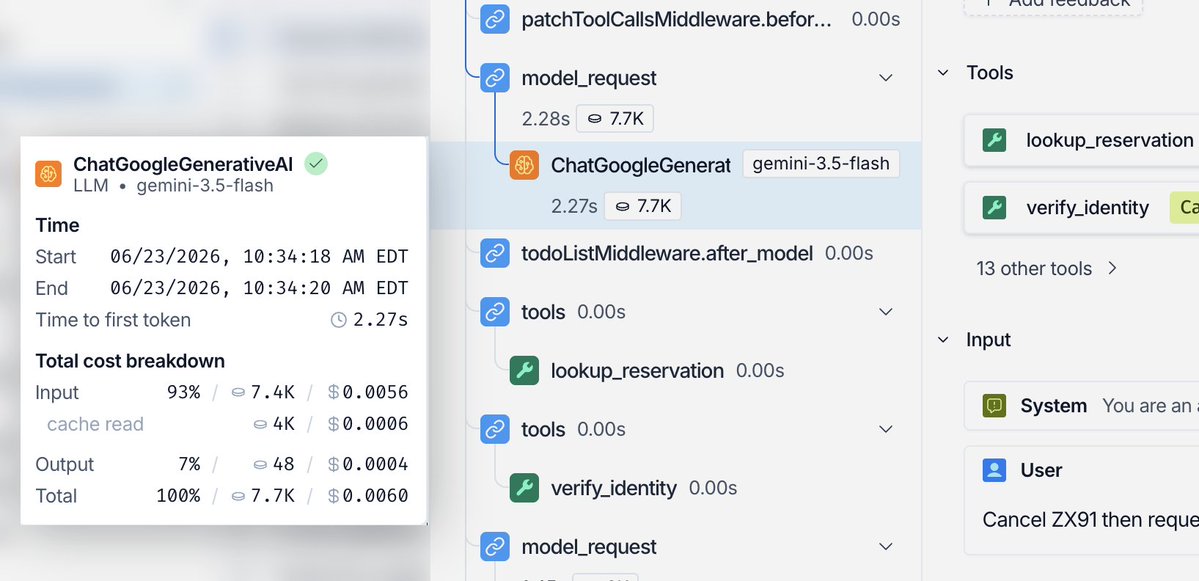This screenshot has height=581, width=1199.
Task: Click the Add feedback button
Action: coord(1052,5)
